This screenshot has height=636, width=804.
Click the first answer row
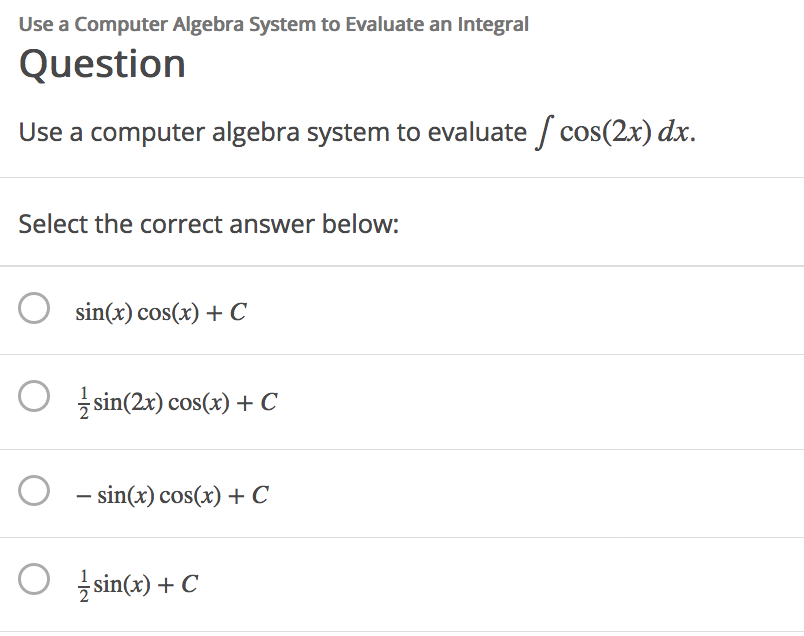click(400, 310)
